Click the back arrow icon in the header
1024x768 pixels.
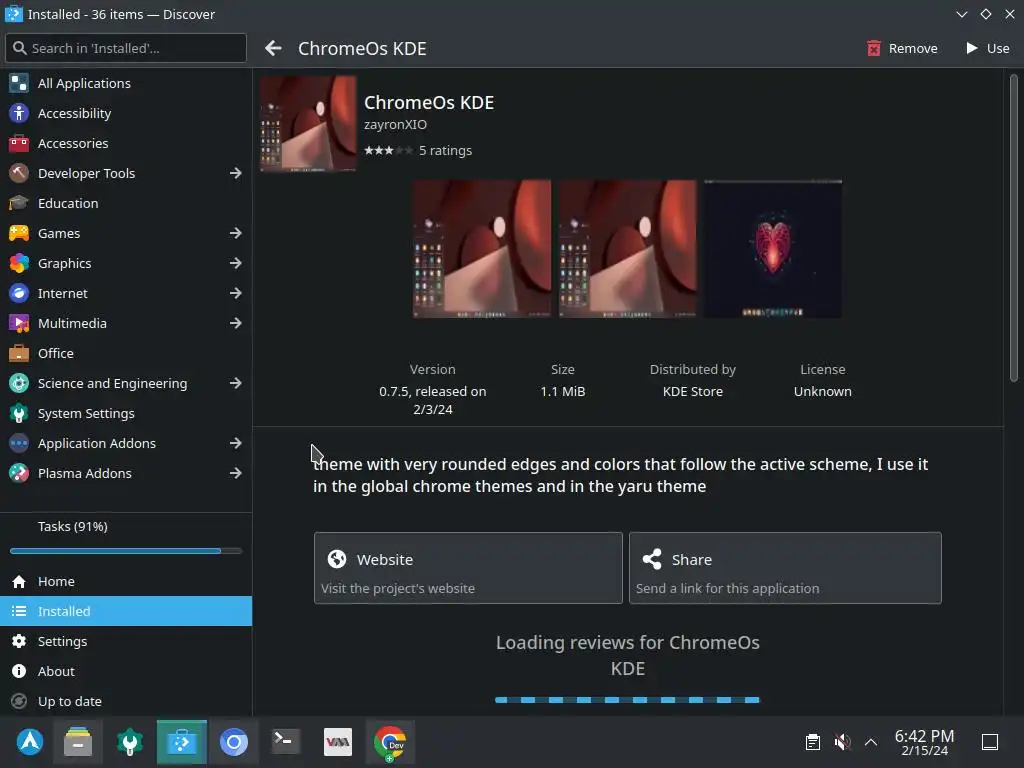[x=273, y=48]
